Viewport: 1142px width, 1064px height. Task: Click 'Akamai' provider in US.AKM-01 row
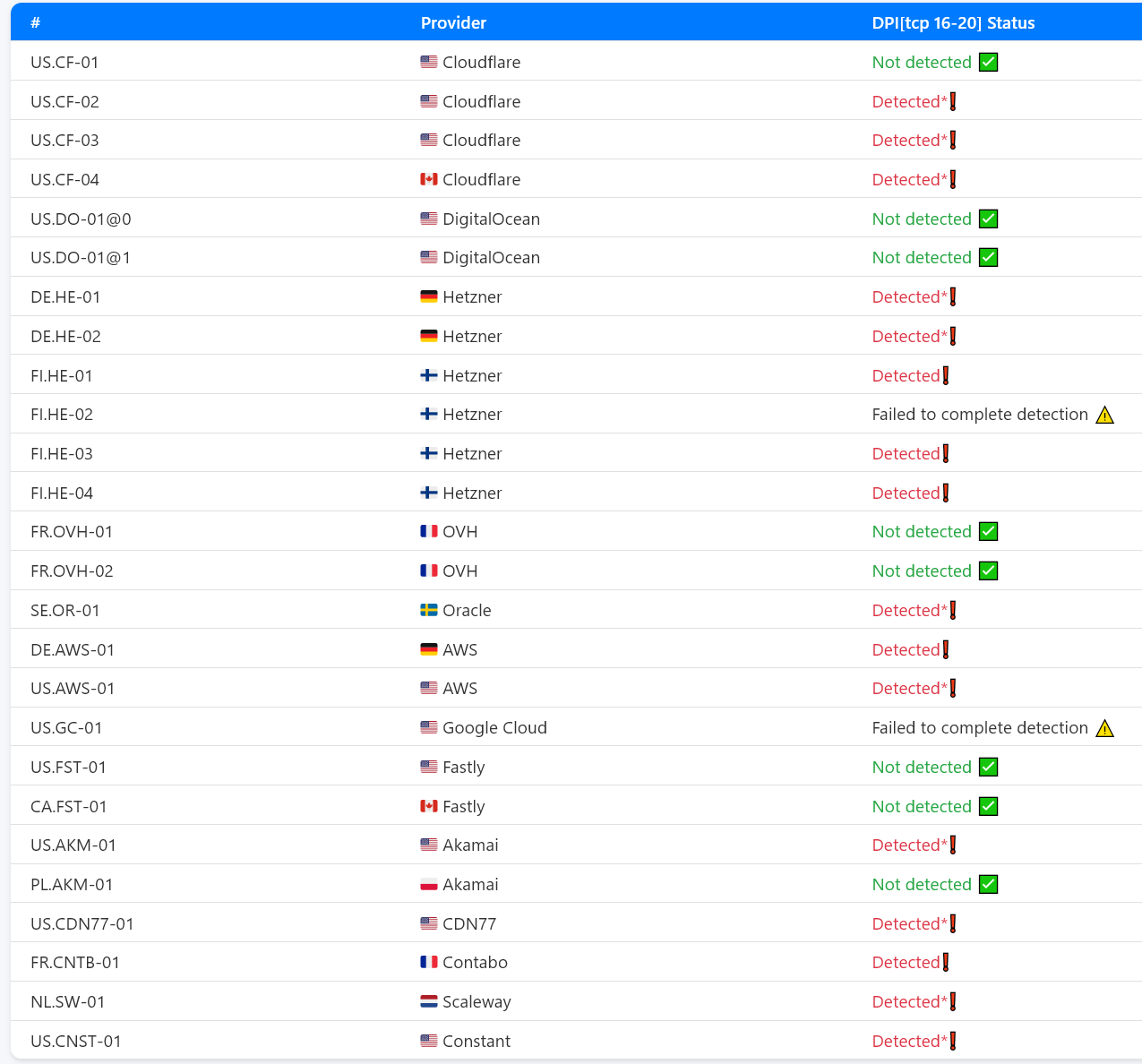click(470, 845)
